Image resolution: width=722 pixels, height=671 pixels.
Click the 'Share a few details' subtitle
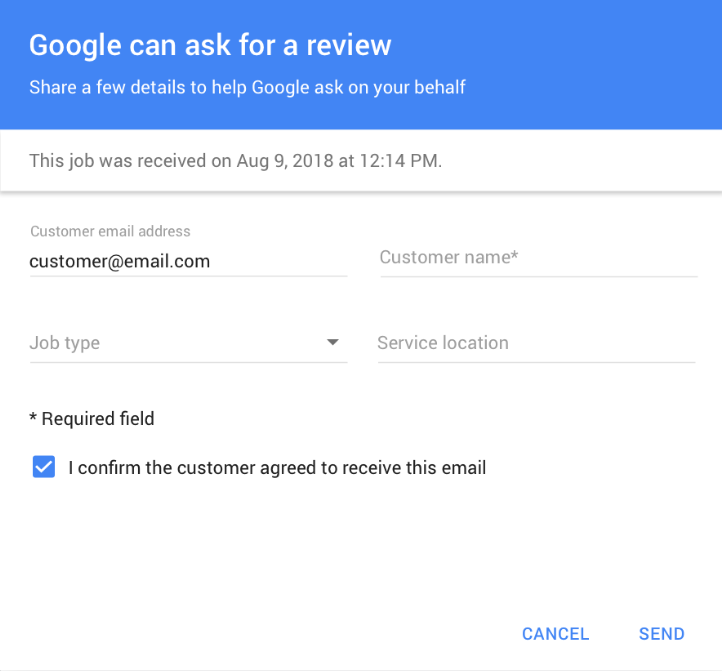coord(247,88)
